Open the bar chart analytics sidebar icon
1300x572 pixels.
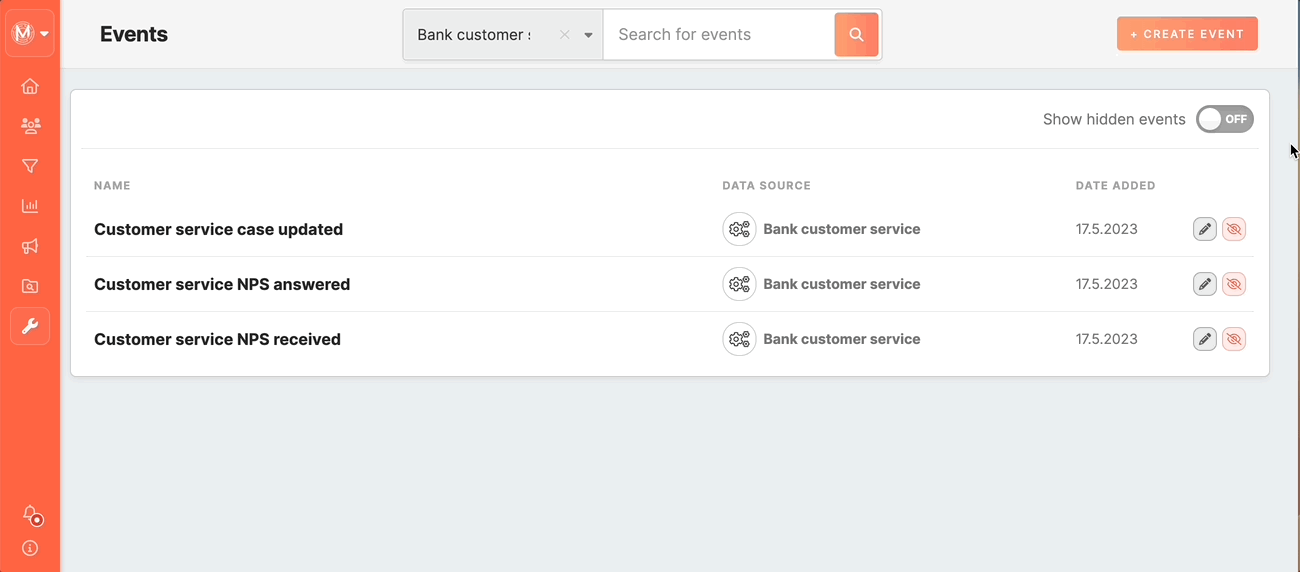pyautogui.click(x=30, y=206)
